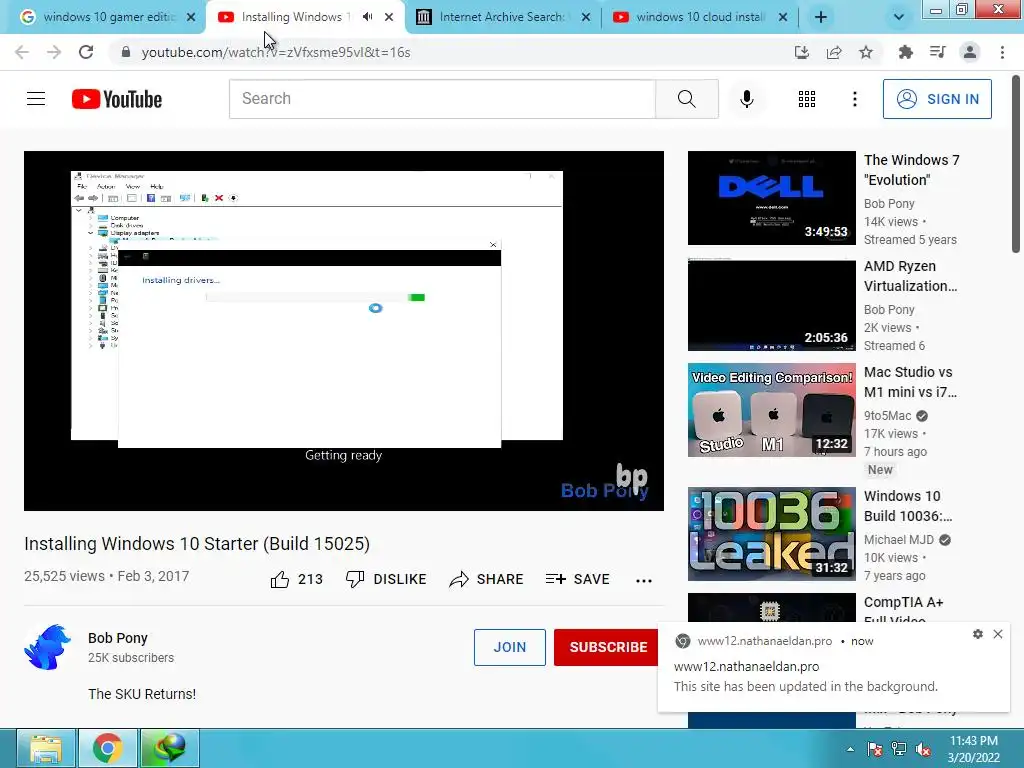Click the Windows 10 Build 10036 title
The width and height of the screenshot is (1024, 768).
click(908, 506)
